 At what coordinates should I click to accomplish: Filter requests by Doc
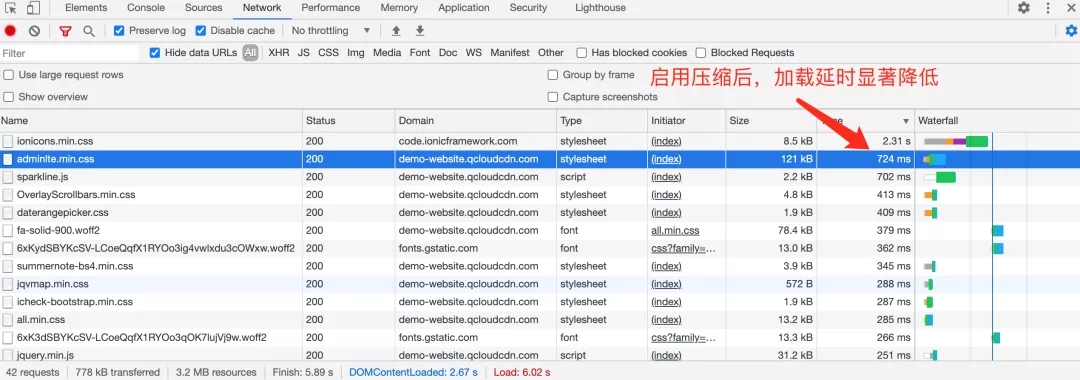pos(448,53)
